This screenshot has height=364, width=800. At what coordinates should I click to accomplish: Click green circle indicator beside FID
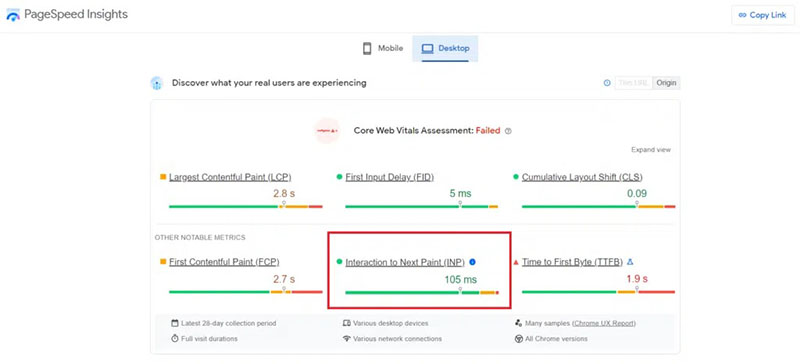pos(339,177)
